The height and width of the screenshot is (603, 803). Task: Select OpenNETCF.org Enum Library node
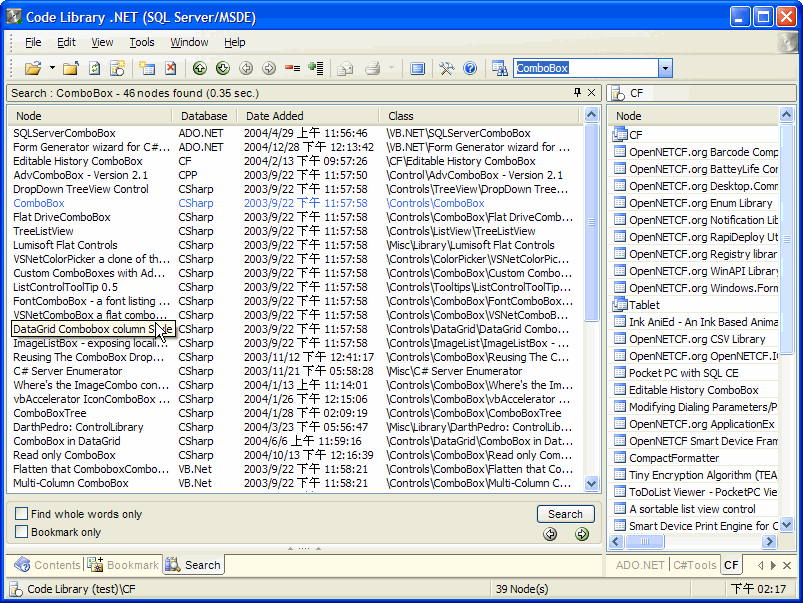[700, 203]
